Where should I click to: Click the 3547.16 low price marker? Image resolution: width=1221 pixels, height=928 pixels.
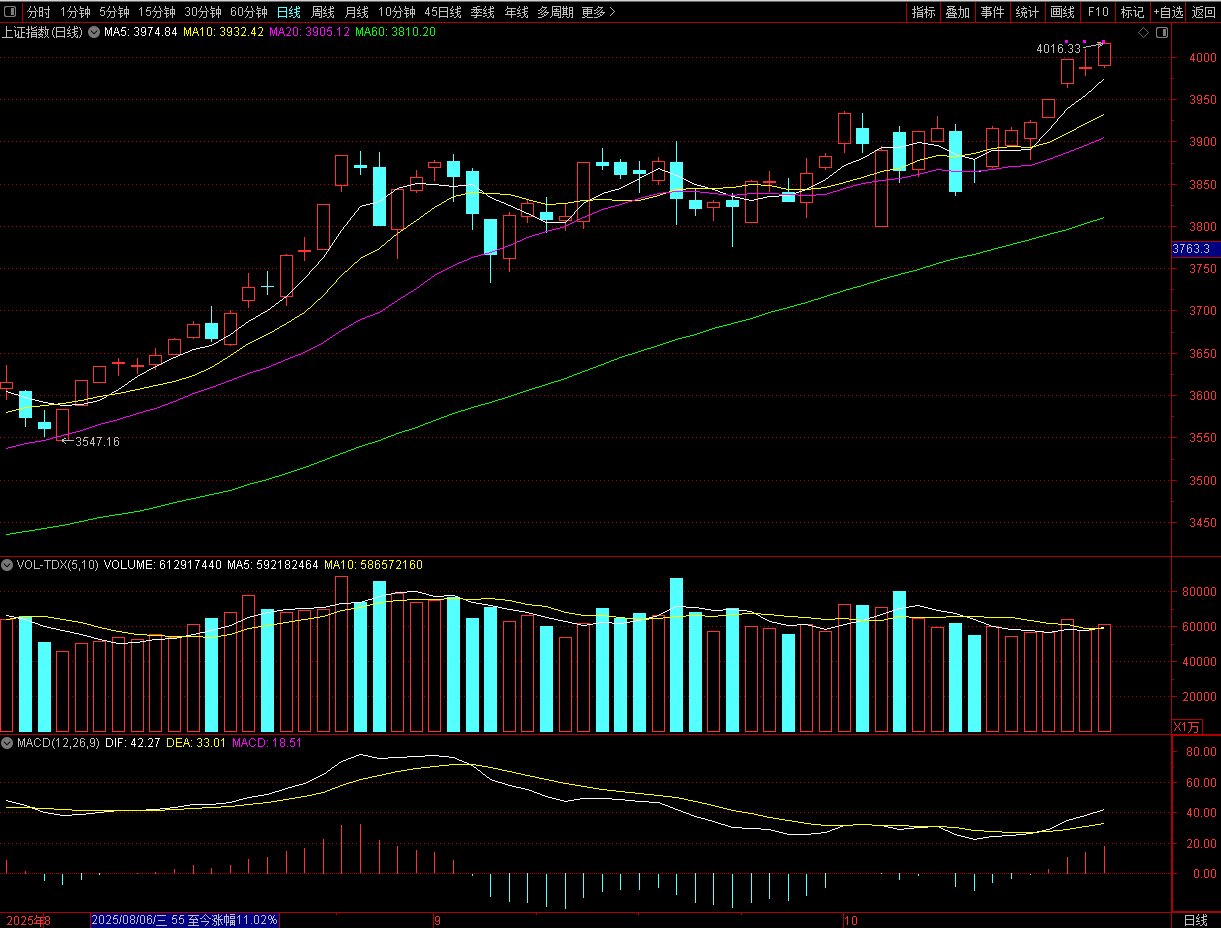click(96, 441)
